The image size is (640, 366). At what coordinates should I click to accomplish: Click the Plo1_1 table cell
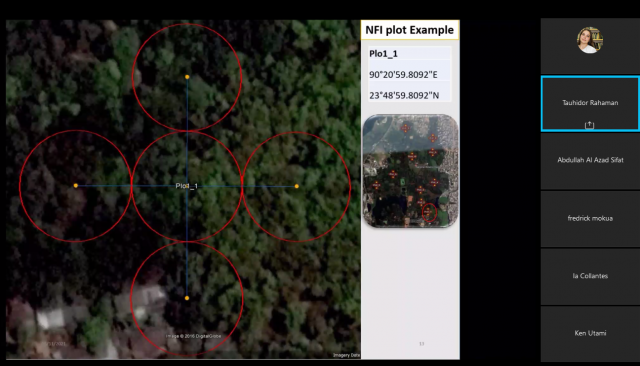coord(409,53)
